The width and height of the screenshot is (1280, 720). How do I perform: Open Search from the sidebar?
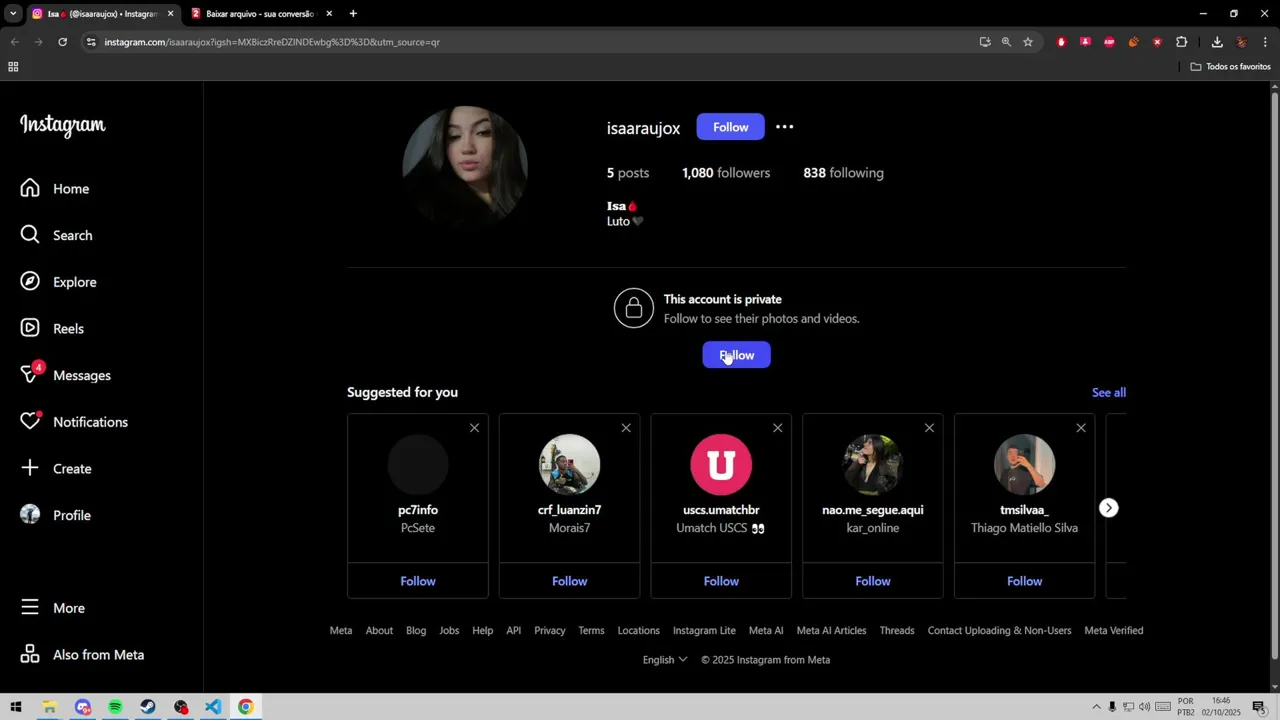[56, 235]
